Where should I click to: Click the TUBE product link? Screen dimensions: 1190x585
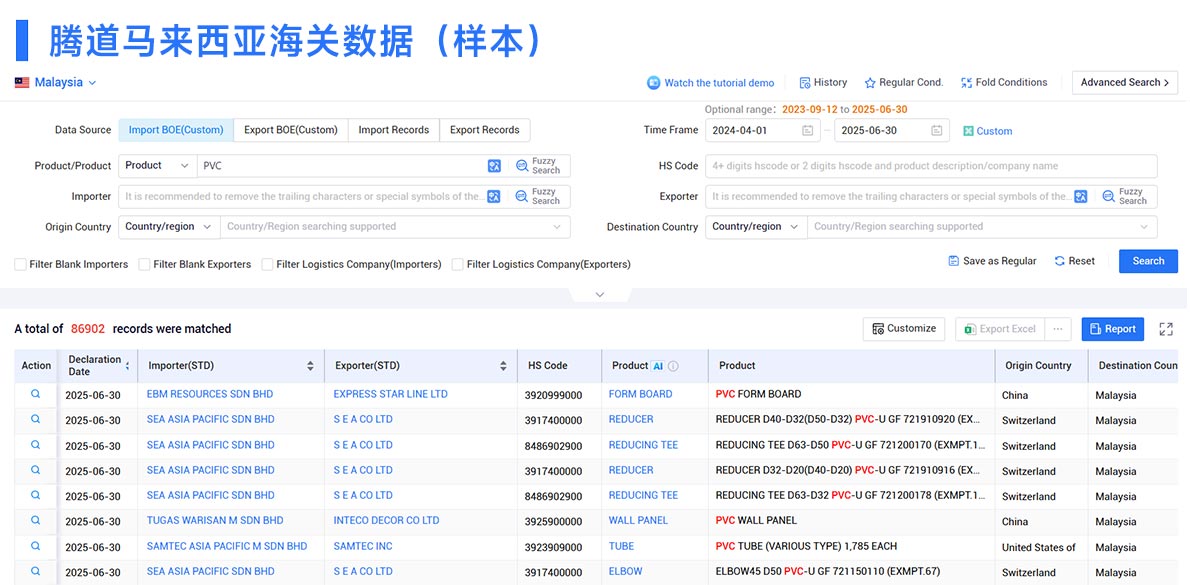(x=621, y=546)
